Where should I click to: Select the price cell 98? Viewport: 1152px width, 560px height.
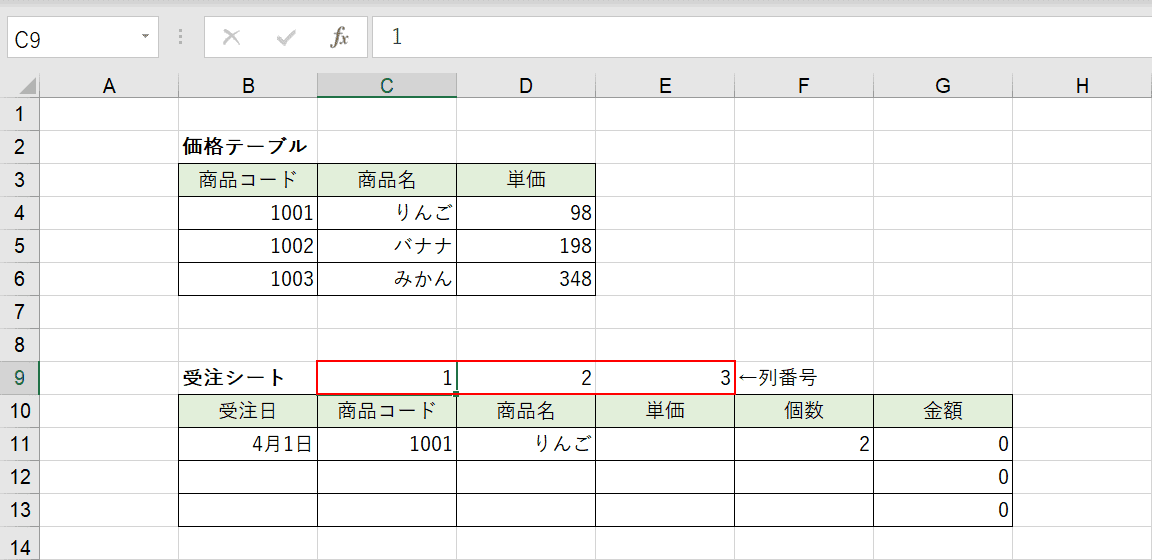[x=526, y=213]
